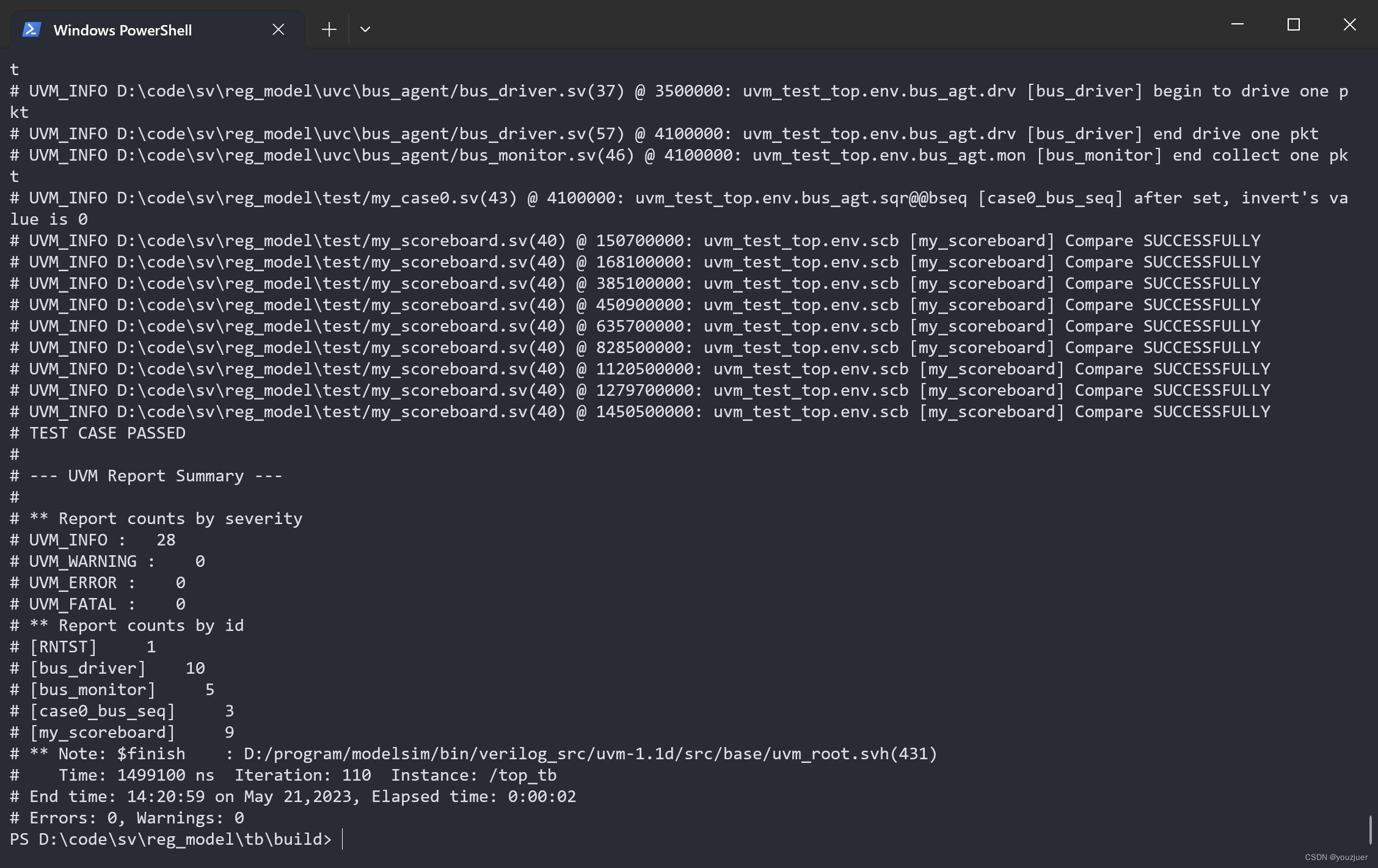Click empty title bar area beside tabs
Viewport: 1378px width, 868px height.
[794, 24]
